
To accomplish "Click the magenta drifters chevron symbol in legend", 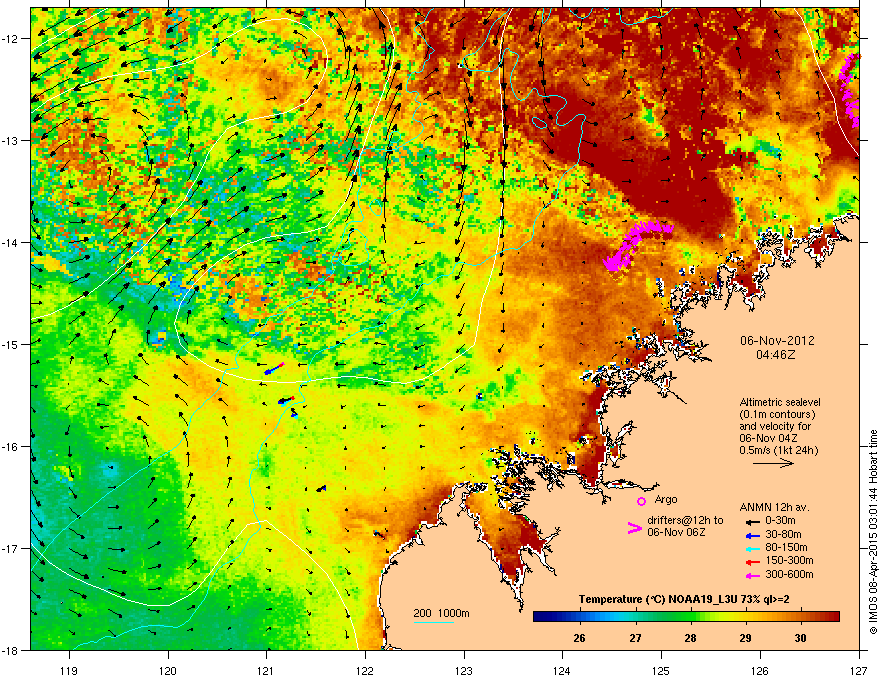I will click(x=634, y=527).
